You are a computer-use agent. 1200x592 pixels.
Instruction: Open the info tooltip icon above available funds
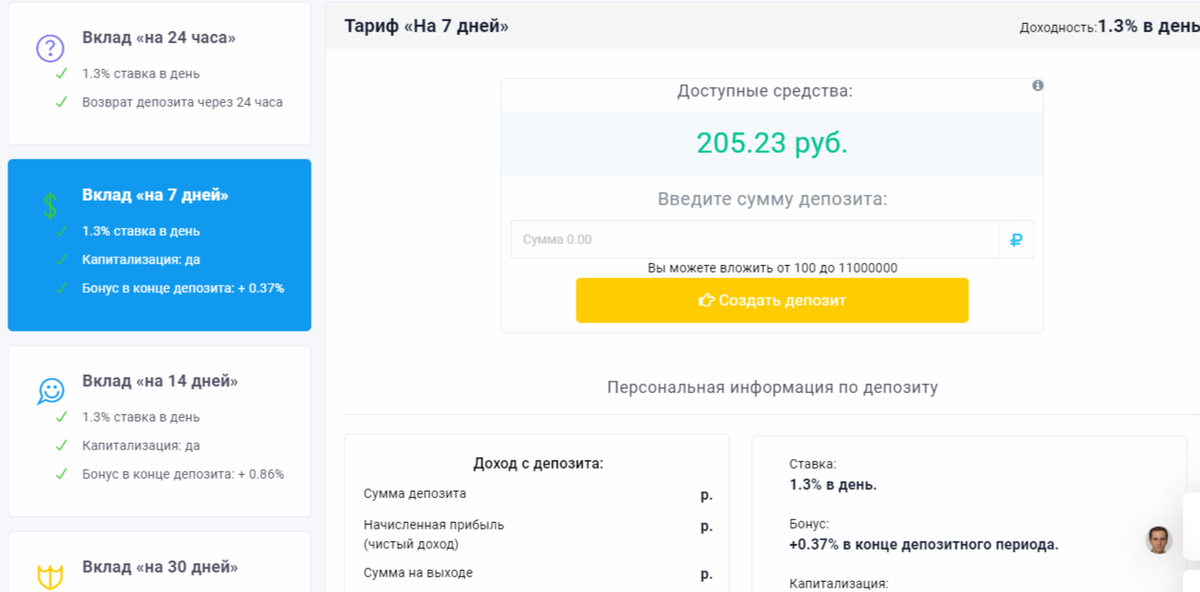(x=1038, y=86)
